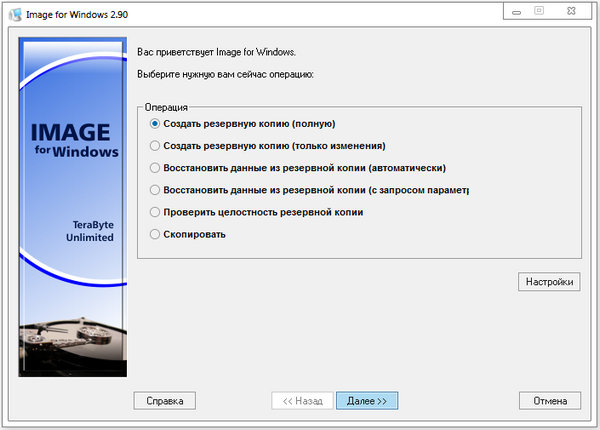Pick restore option "с запросом параметров"
The width and height of the screenshot is (600, 430).
point(154,190)
